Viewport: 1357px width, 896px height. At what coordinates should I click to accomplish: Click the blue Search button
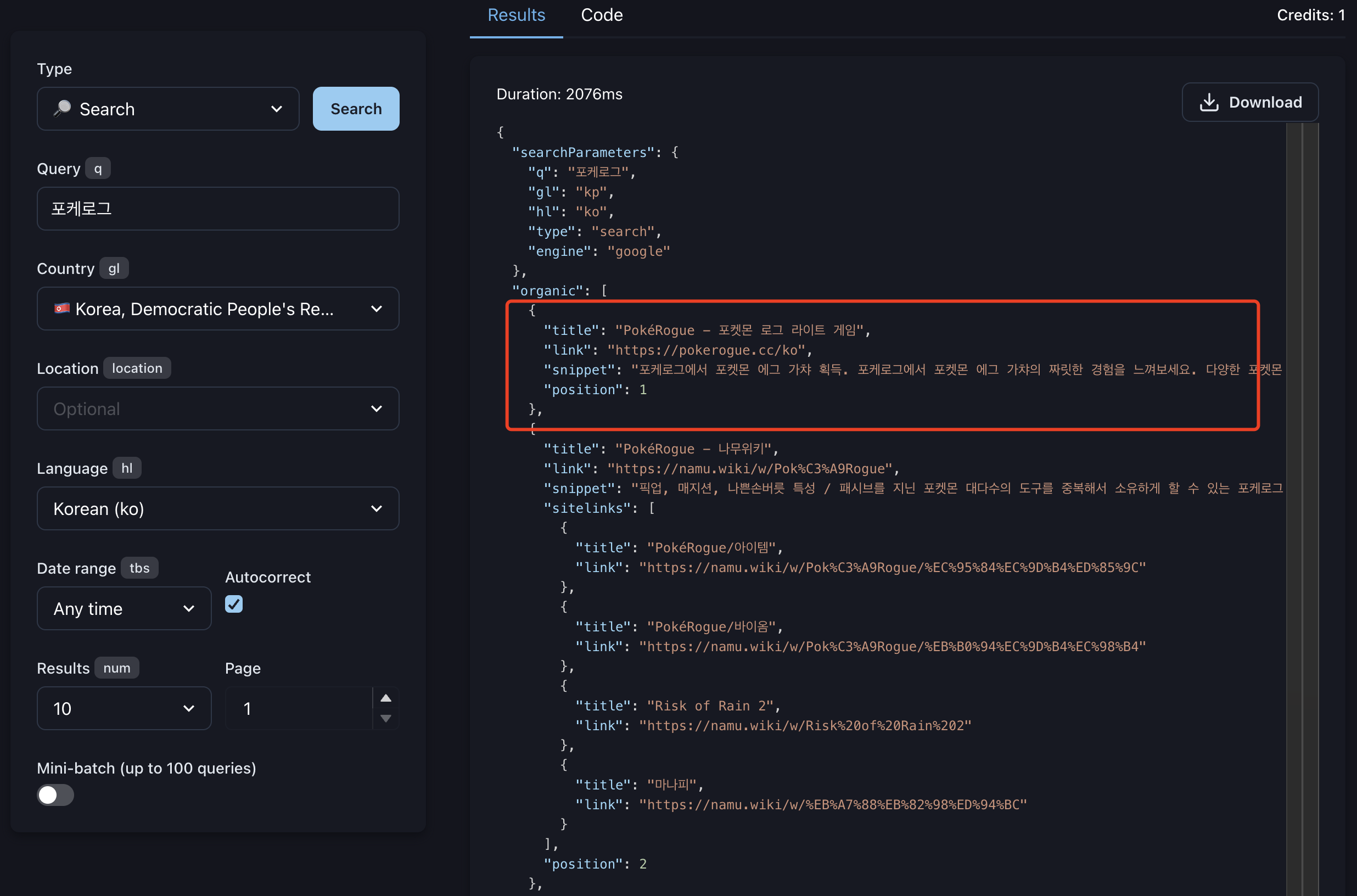[x=356, y=109]
